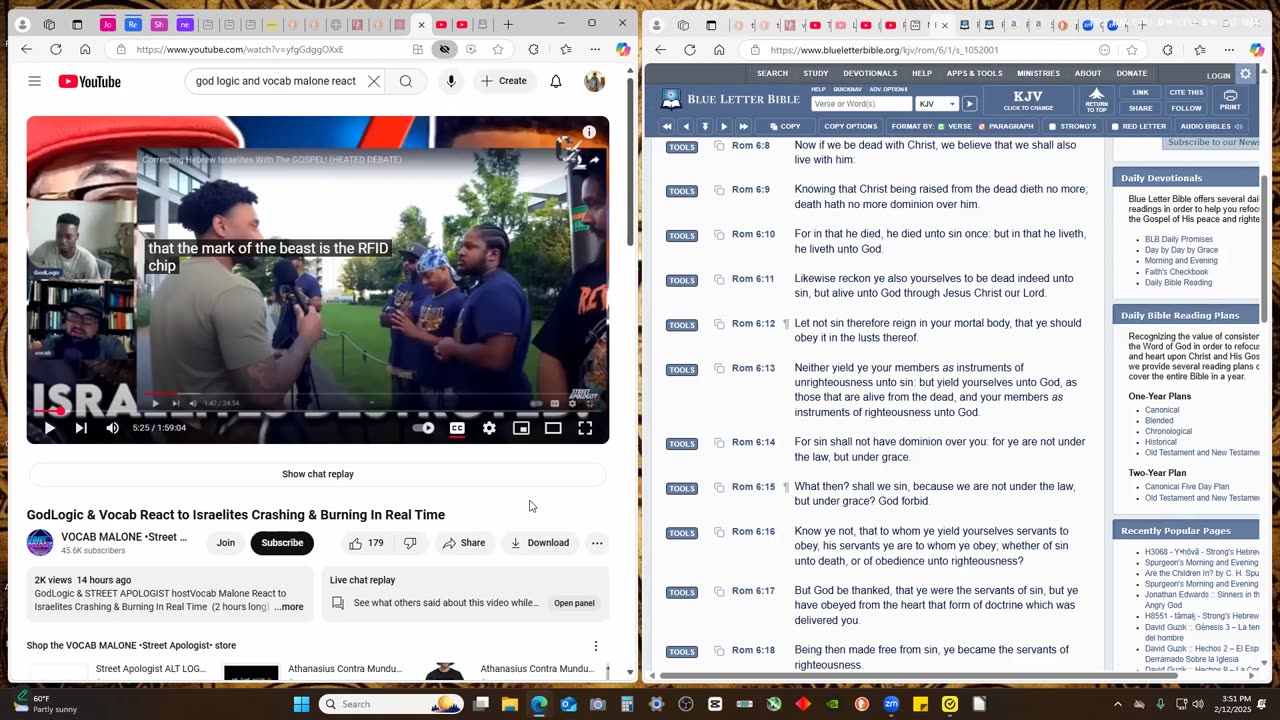1280x720 pixels.
Task: Start voice search with microphone icon
Action: (x=451, y=81)
